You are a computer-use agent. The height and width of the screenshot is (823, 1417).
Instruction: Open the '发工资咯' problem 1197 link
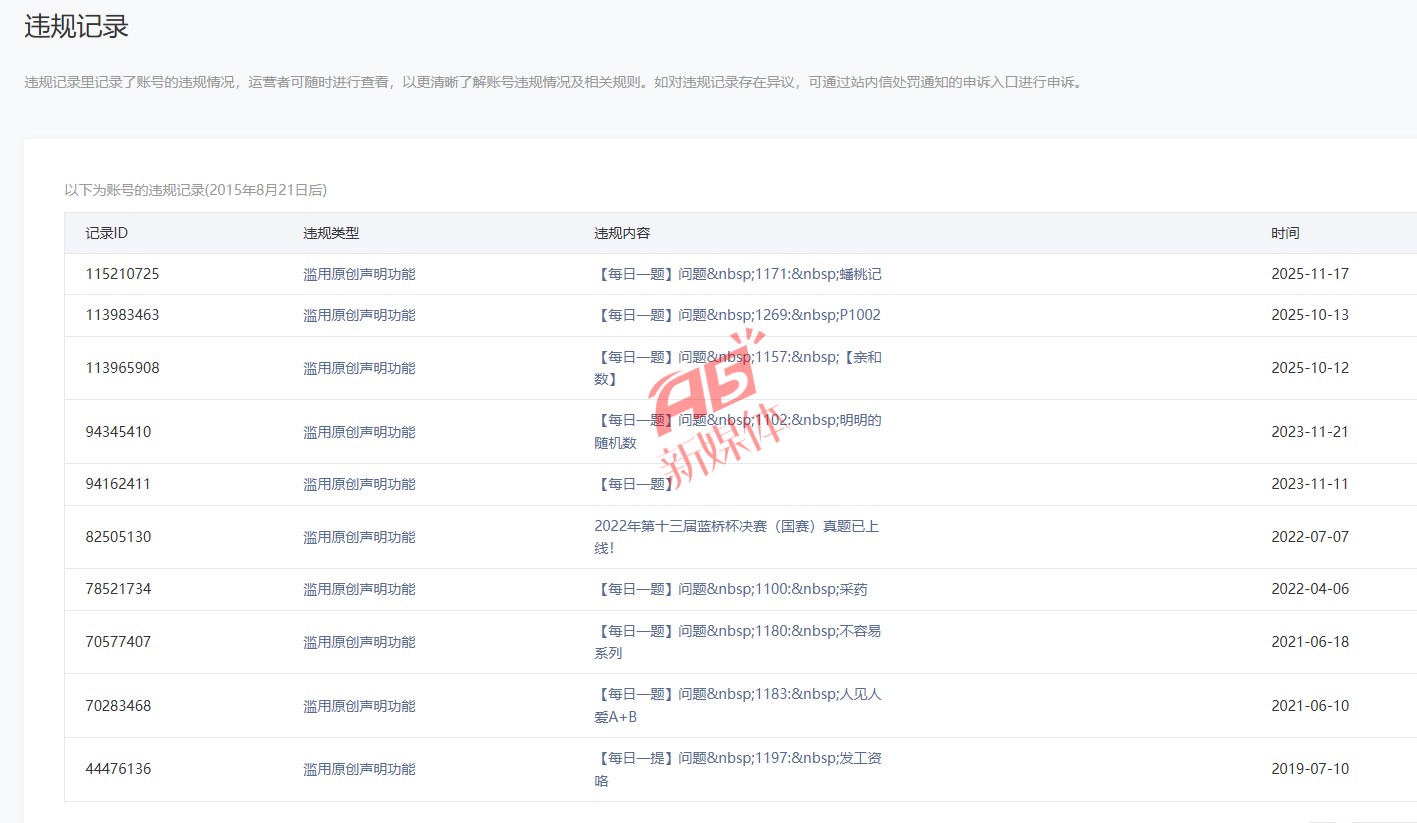pos(738,769)
